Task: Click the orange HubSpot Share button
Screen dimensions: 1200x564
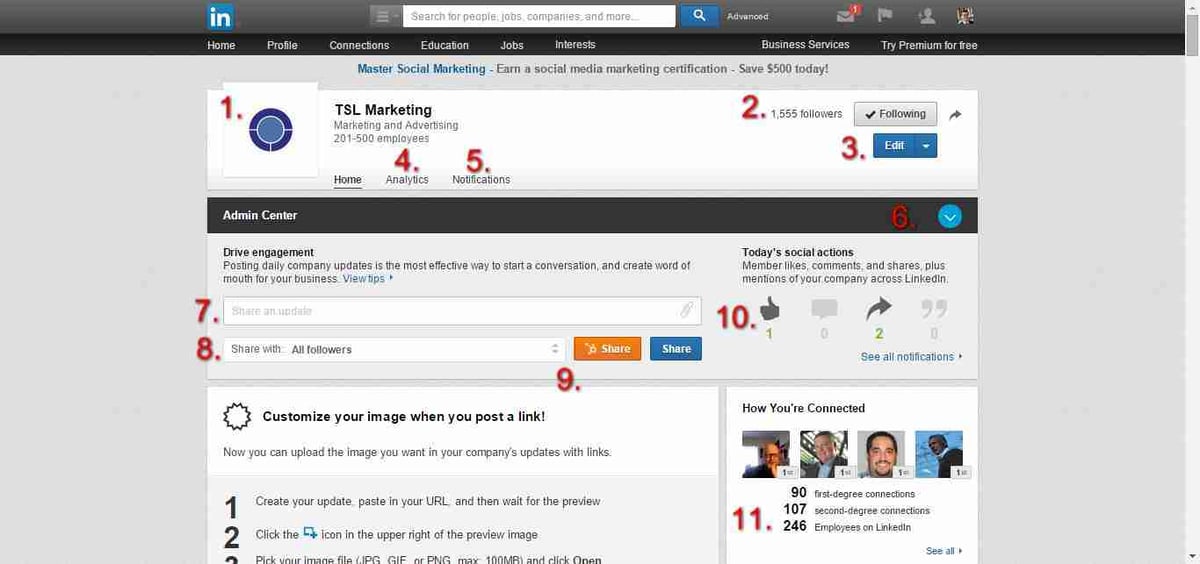Action: point(607,348)
